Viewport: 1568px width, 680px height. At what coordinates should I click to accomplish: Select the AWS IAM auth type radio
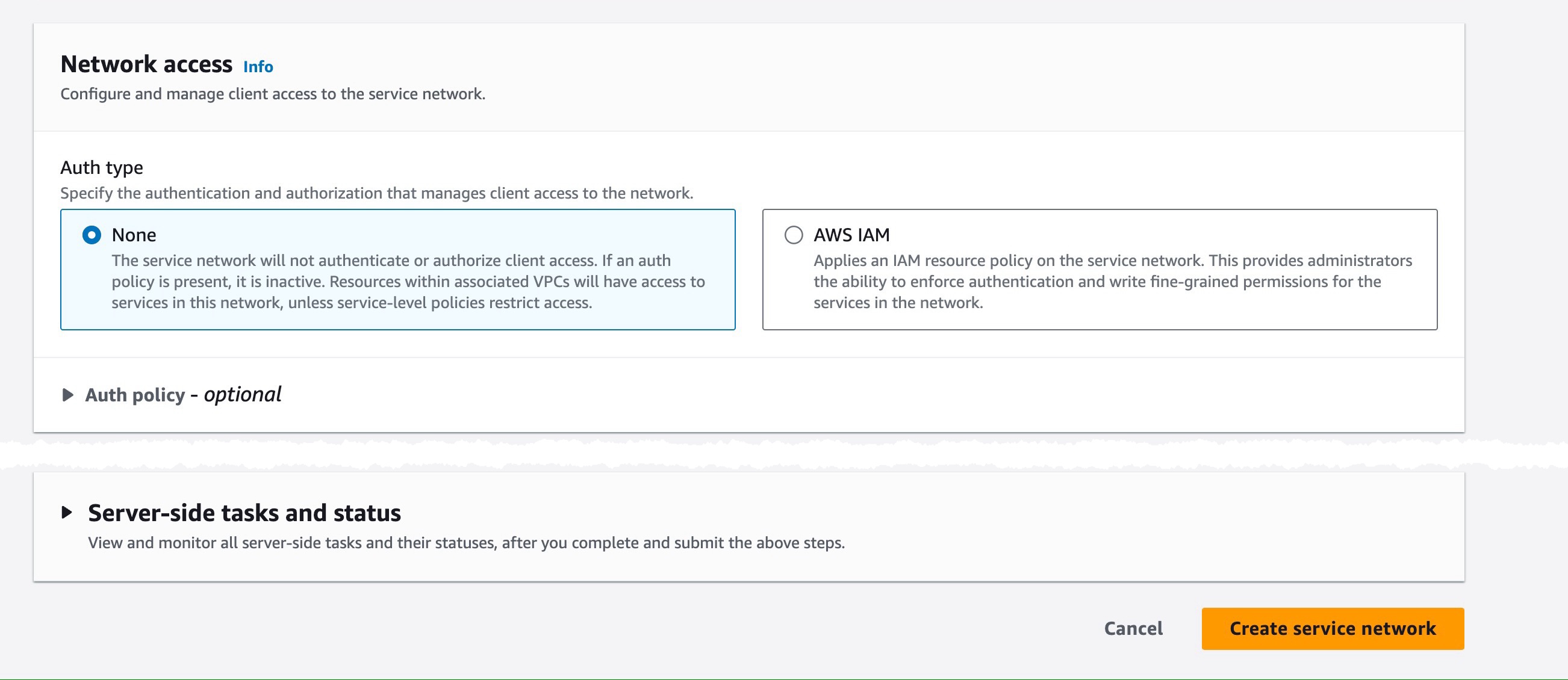coord(793,235)
